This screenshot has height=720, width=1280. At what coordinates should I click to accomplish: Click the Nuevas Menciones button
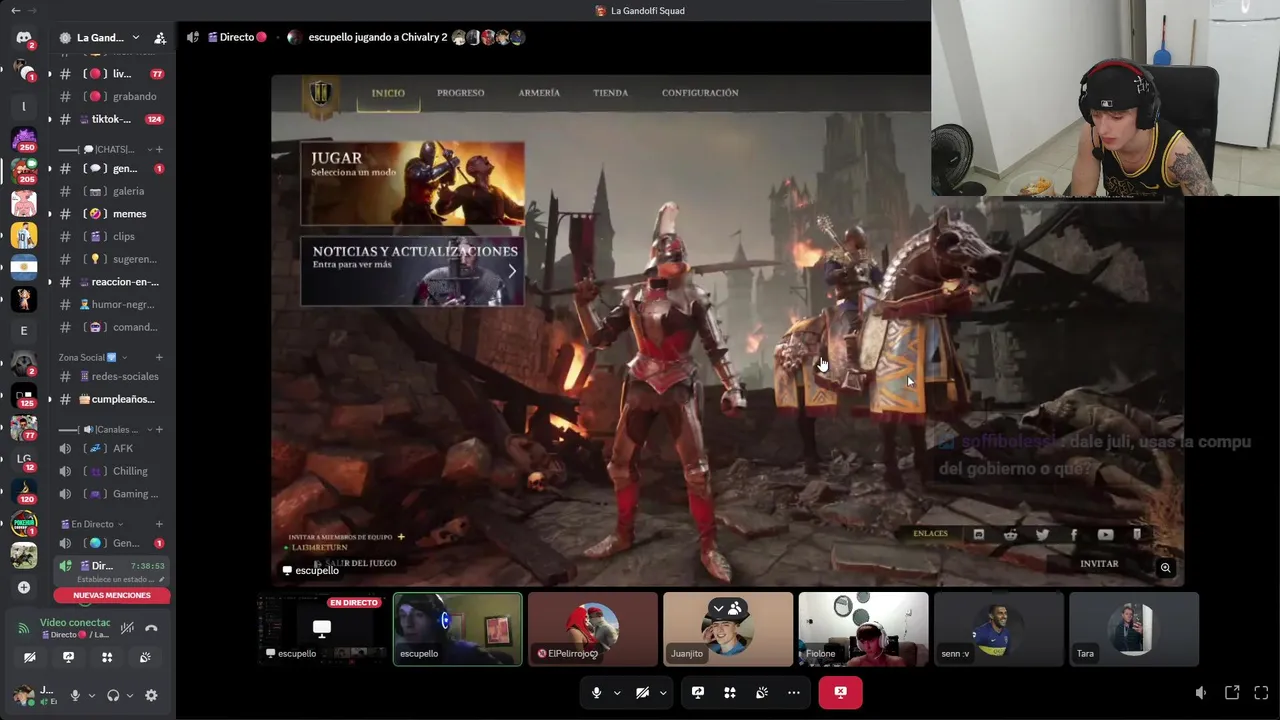pyautogui.click(x=112, y=595)
